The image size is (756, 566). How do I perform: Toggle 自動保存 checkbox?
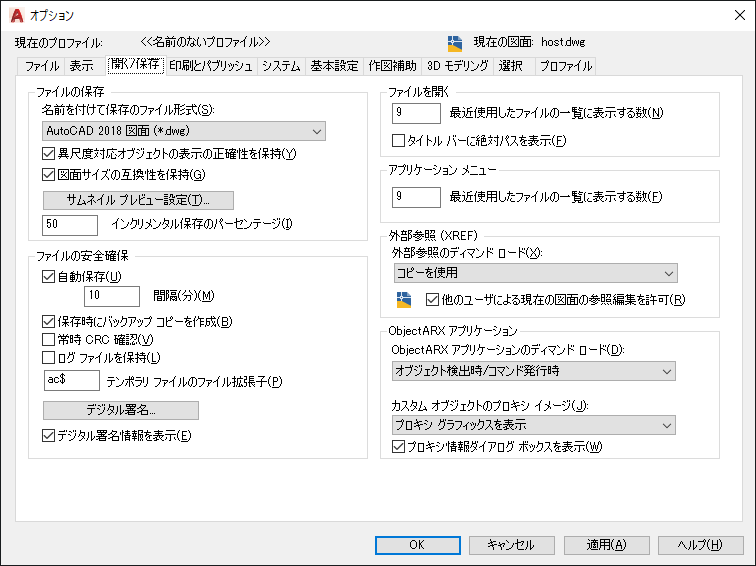click(x=48, y=276)
